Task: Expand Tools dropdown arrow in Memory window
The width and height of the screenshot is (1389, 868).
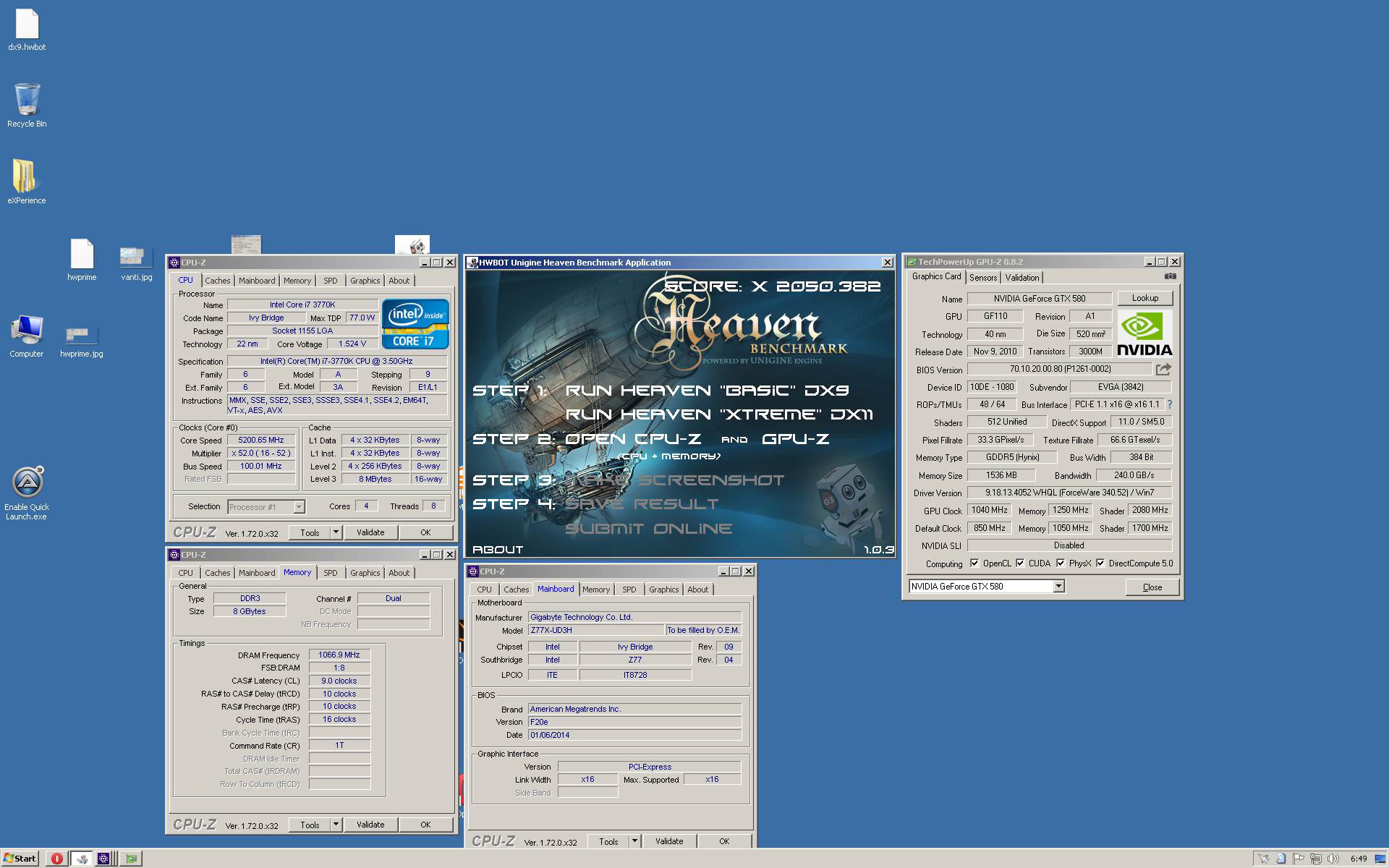Action: [x=336, y=825]
